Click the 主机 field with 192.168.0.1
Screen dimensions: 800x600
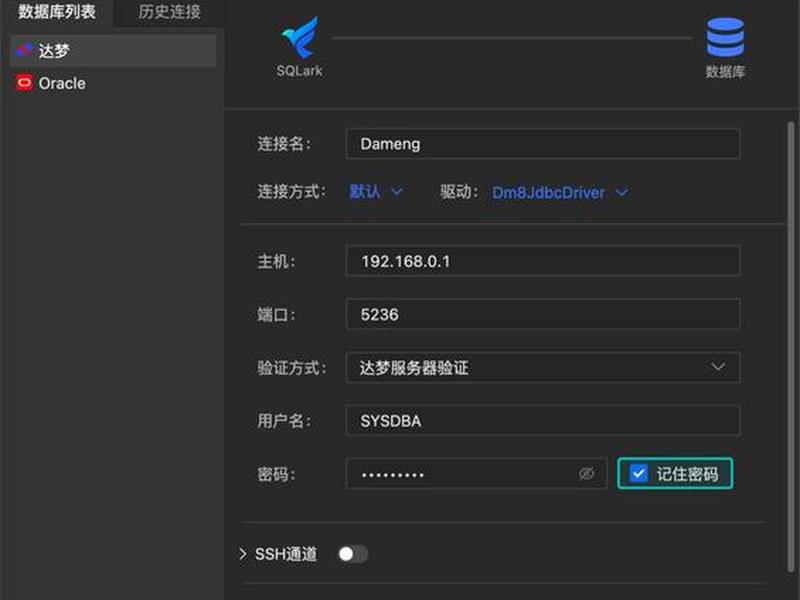[x=543, y=261]
